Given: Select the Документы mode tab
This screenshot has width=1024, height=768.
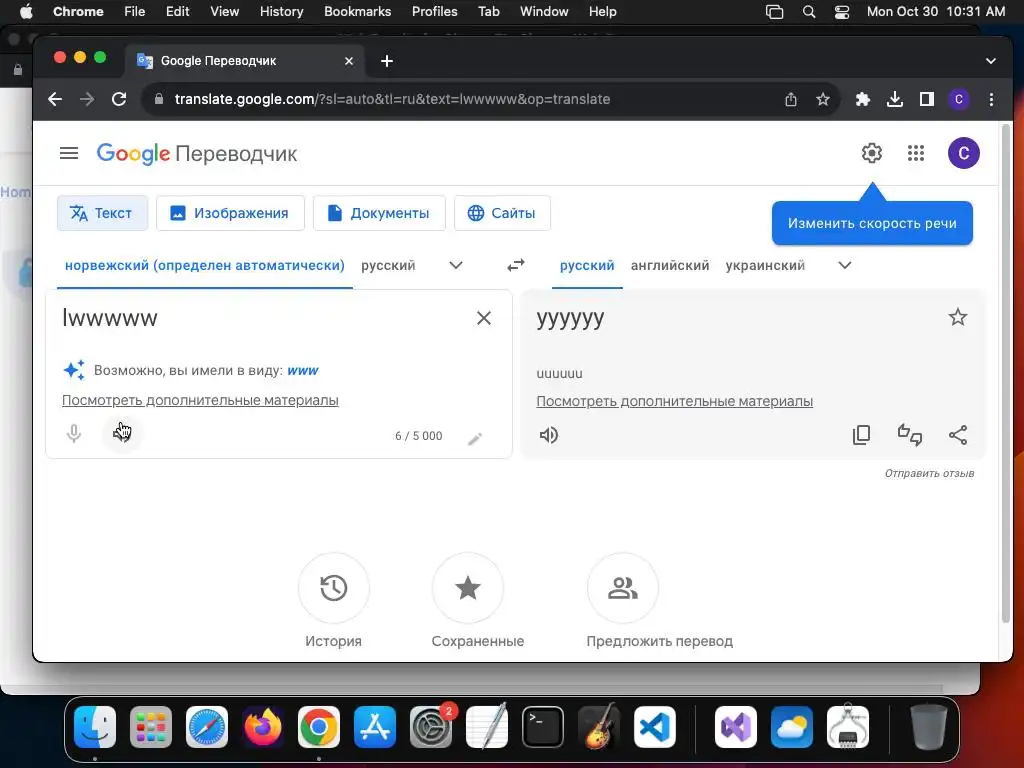Looking at the screenshot, I should pyautogui.click(x=379, y=213).
